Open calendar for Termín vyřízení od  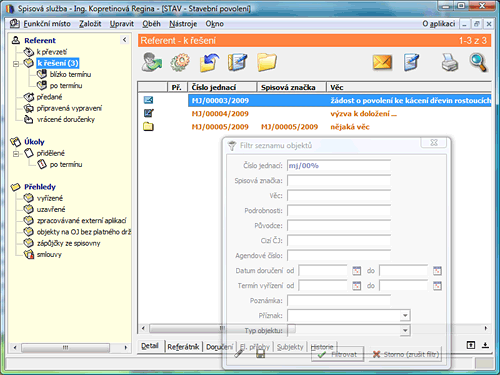(357, 286)
